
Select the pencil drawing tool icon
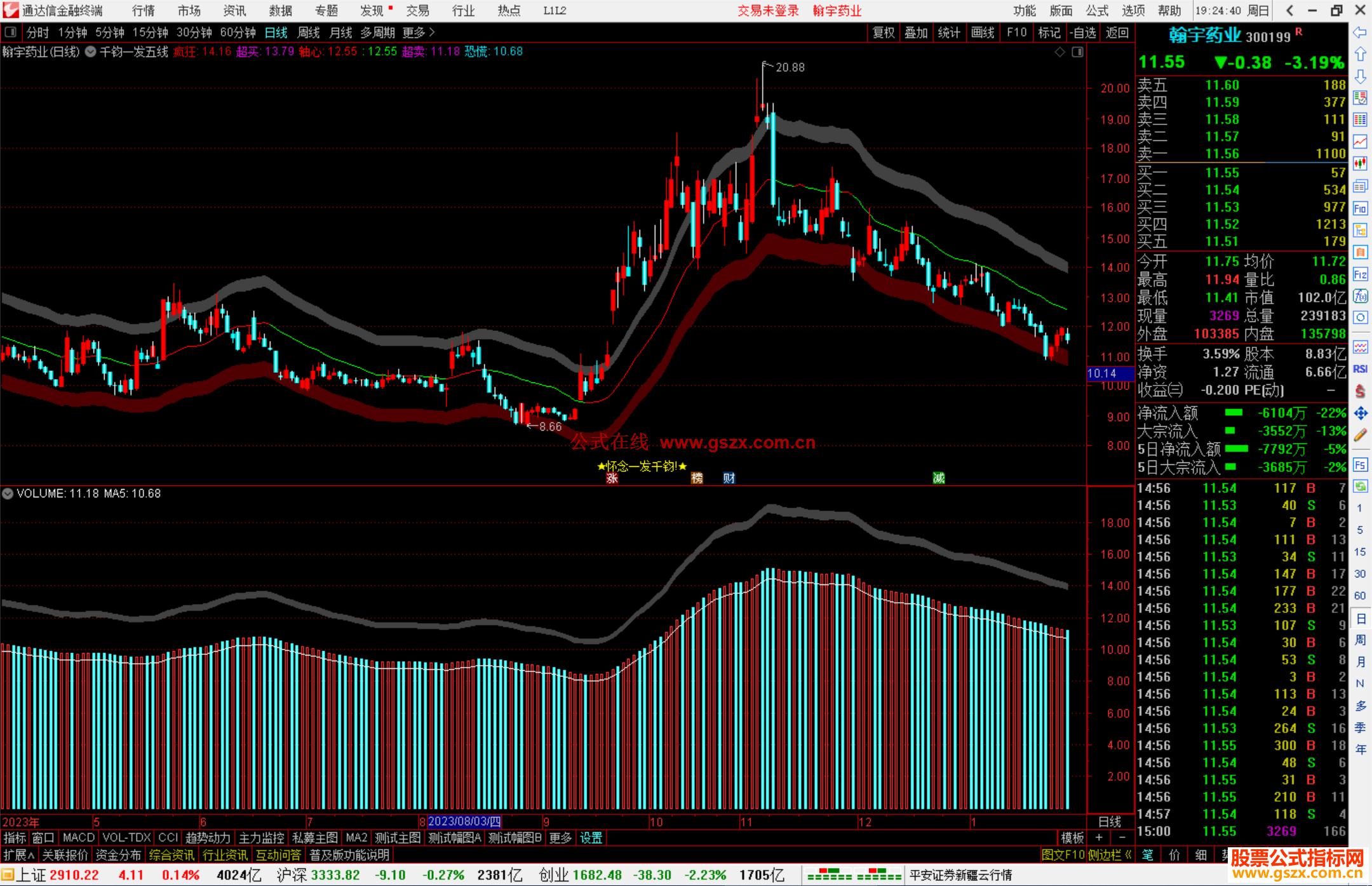(x=1360, y=435)
